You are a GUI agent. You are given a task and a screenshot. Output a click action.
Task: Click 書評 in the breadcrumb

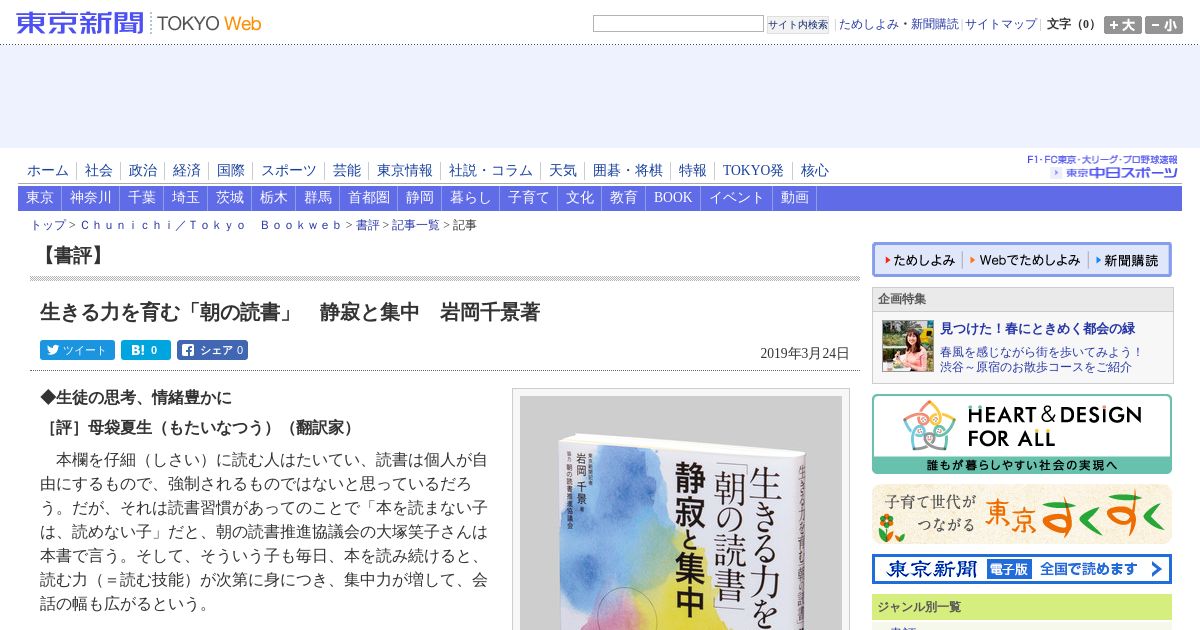click(x=367, y=226)
